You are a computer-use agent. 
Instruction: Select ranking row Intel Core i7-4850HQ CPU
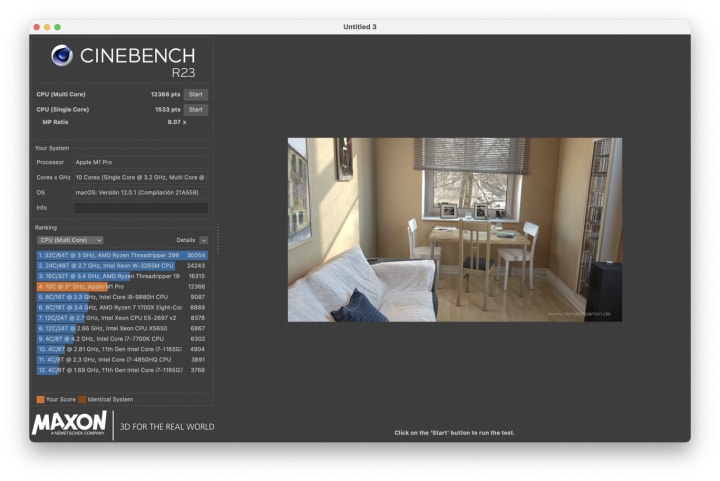pyautogui.click(x=122, y=360)
